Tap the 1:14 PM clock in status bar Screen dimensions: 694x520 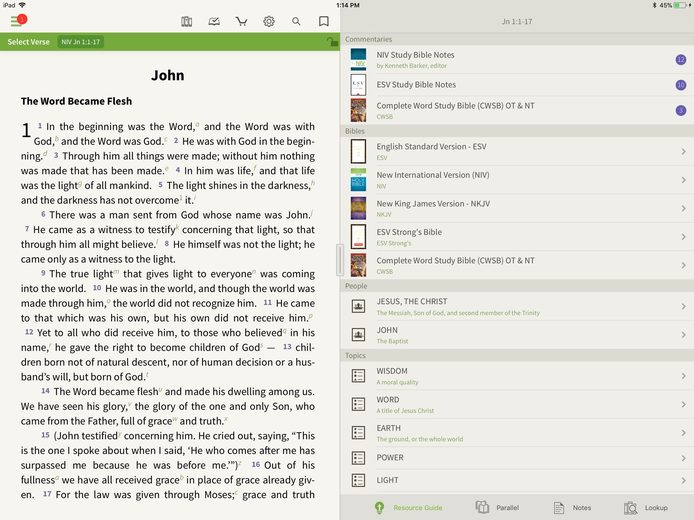[348, 5]
